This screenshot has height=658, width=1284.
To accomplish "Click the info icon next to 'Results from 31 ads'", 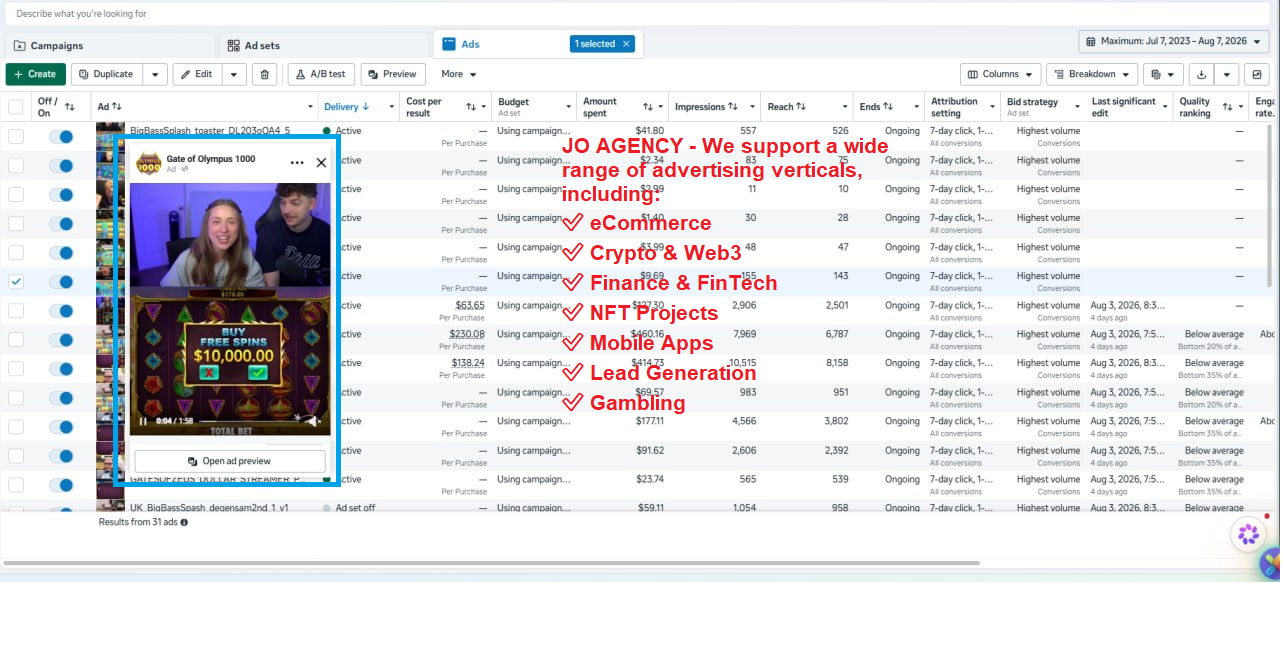I will coord(184,522).
